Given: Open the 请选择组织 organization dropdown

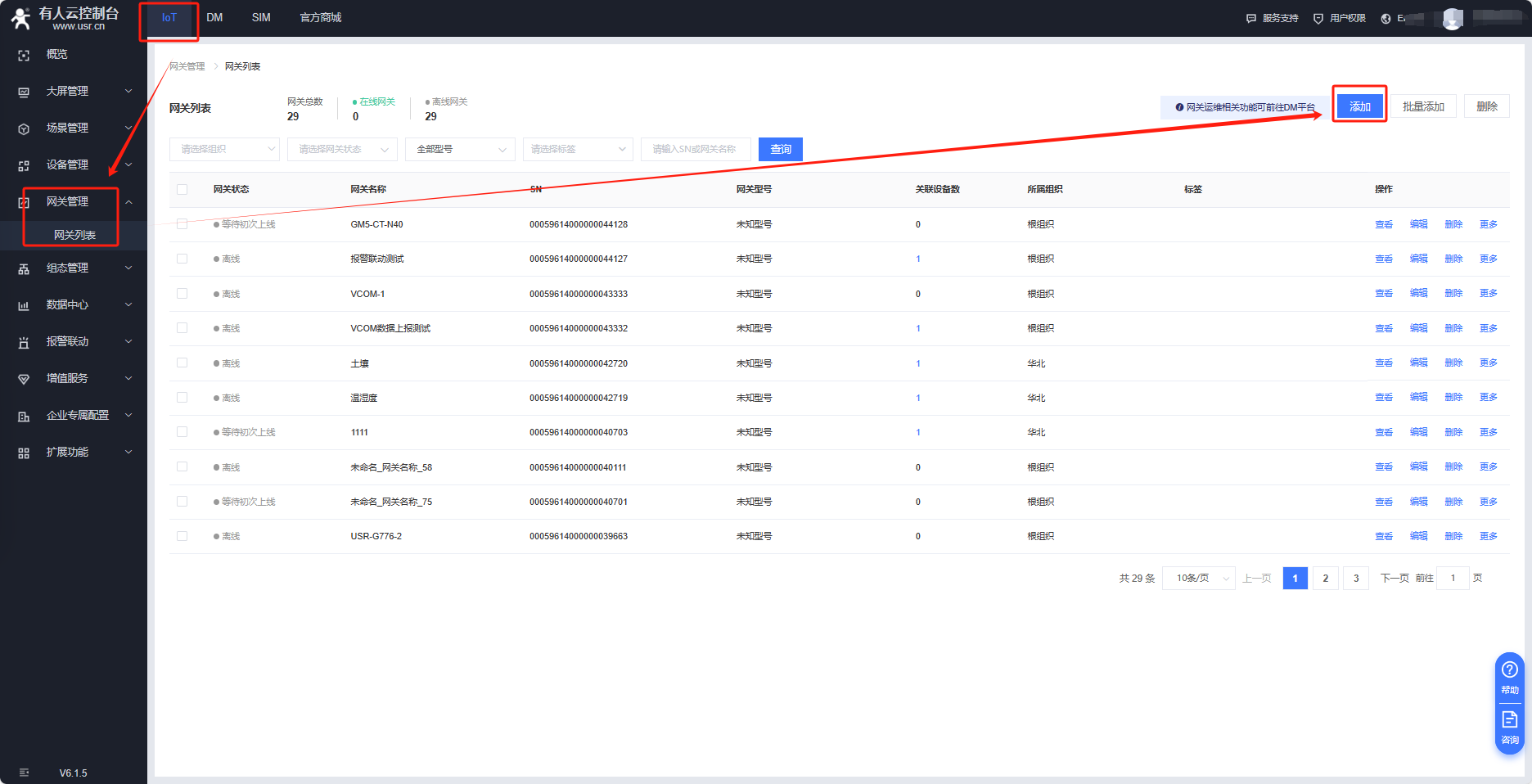Looking at the screenshot, I should point(224,149).
